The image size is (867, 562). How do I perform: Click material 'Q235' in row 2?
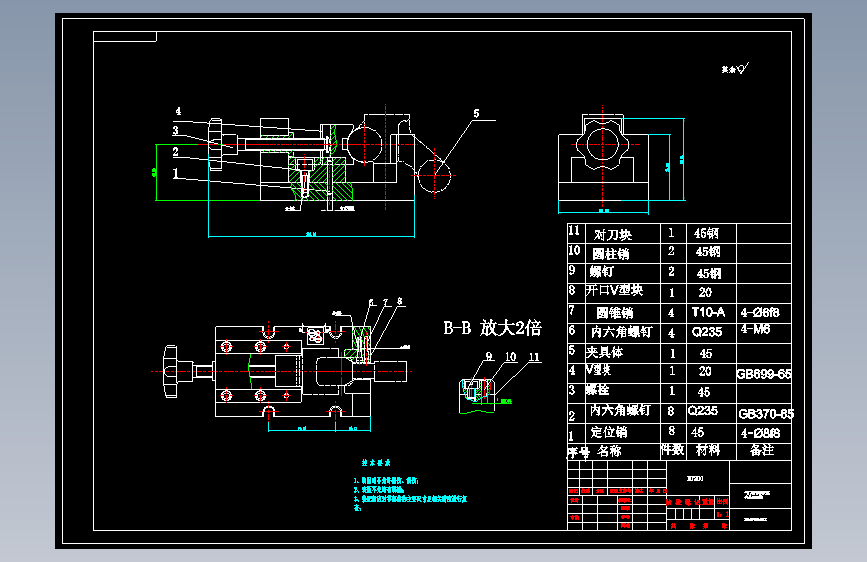coord(702,411)
